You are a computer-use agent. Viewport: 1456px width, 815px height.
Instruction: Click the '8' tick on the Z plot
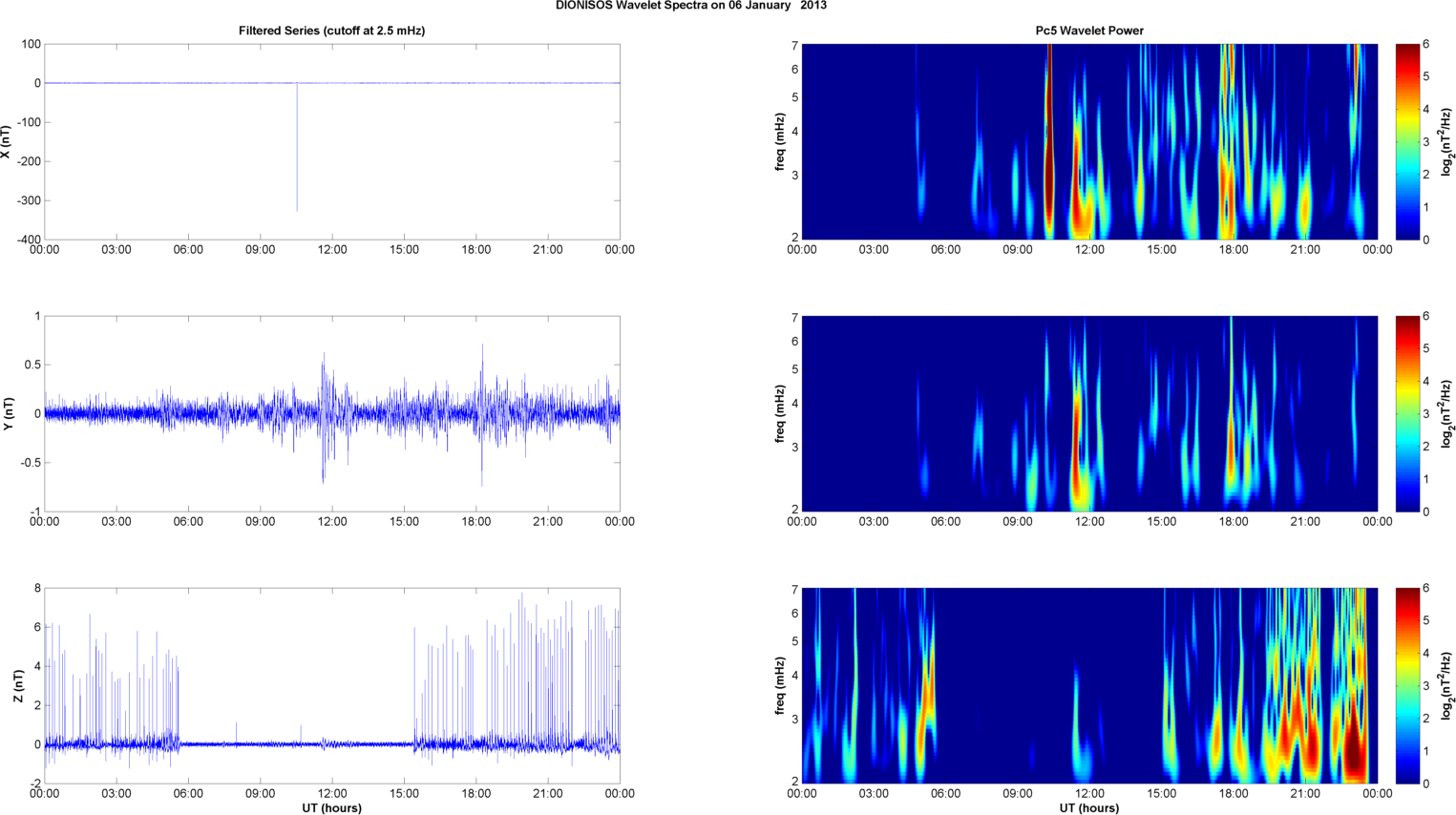37,588
